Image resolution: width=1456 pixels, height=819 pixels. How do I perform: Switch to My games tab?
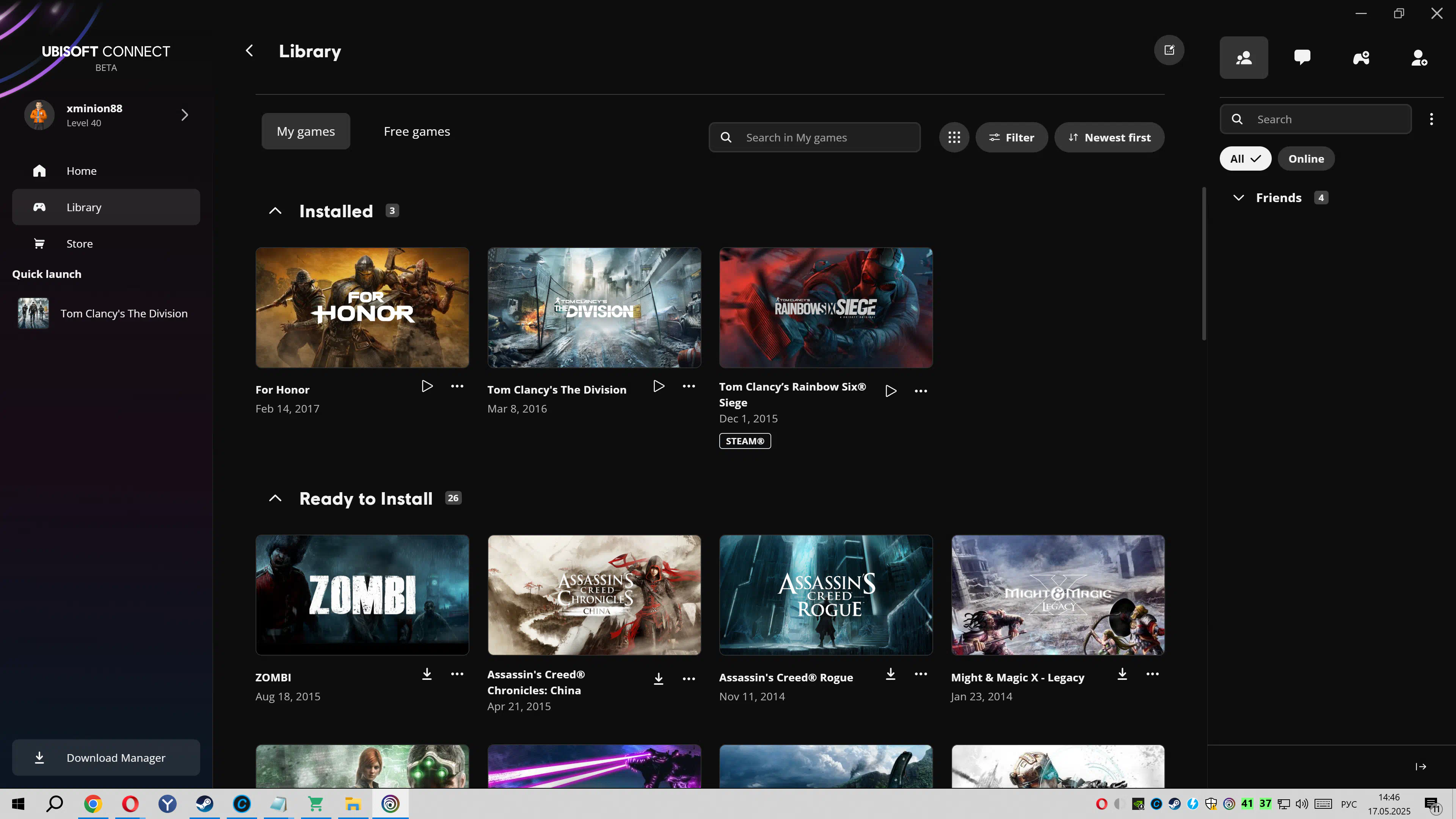pyautogui.click(x=306, y=132)
